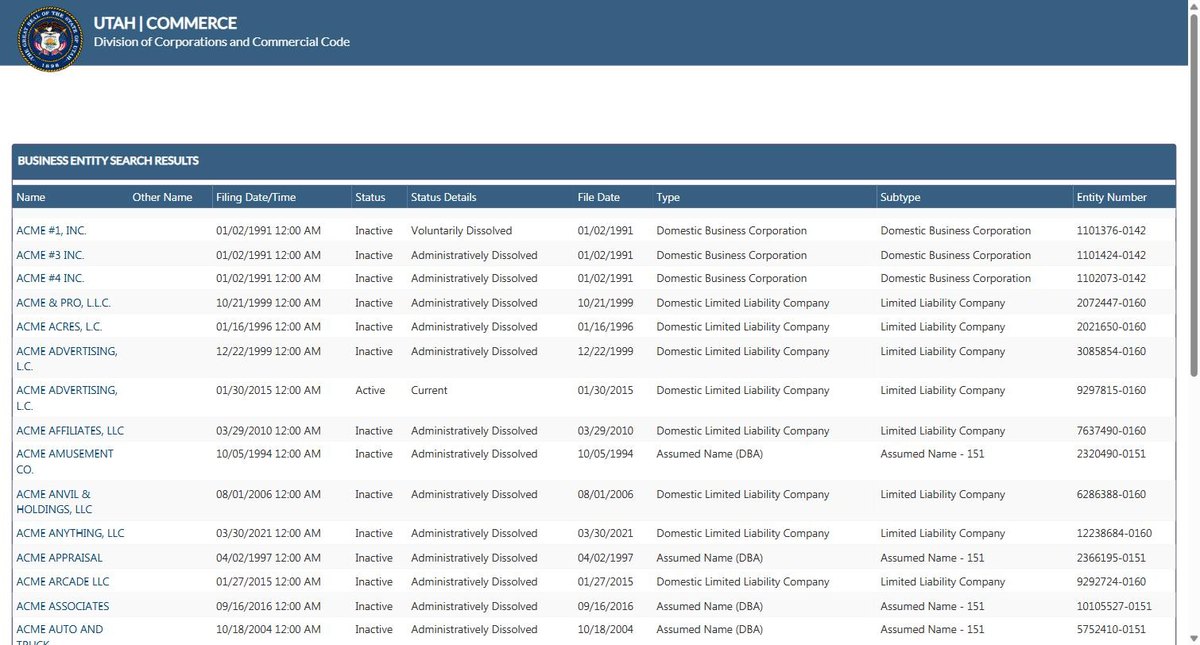Click the page's vertical scrollbar thumb
The width and height of the screenshot is (1200, 645).
pyautogui.click(x=1192, y=195)
